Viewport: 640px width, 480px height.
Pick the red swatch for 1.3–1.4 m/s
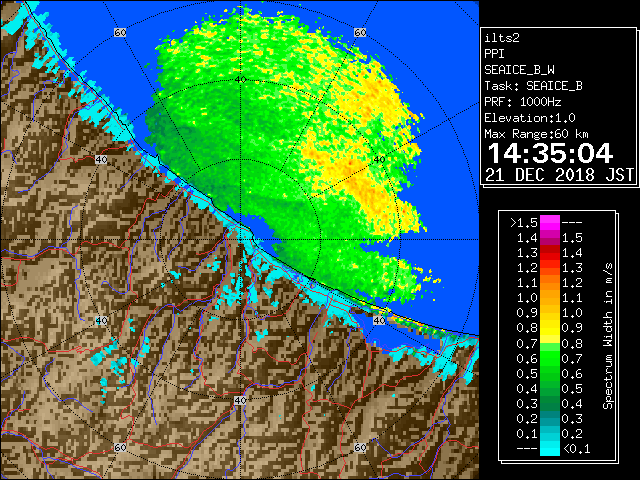[x=549, y=253]
